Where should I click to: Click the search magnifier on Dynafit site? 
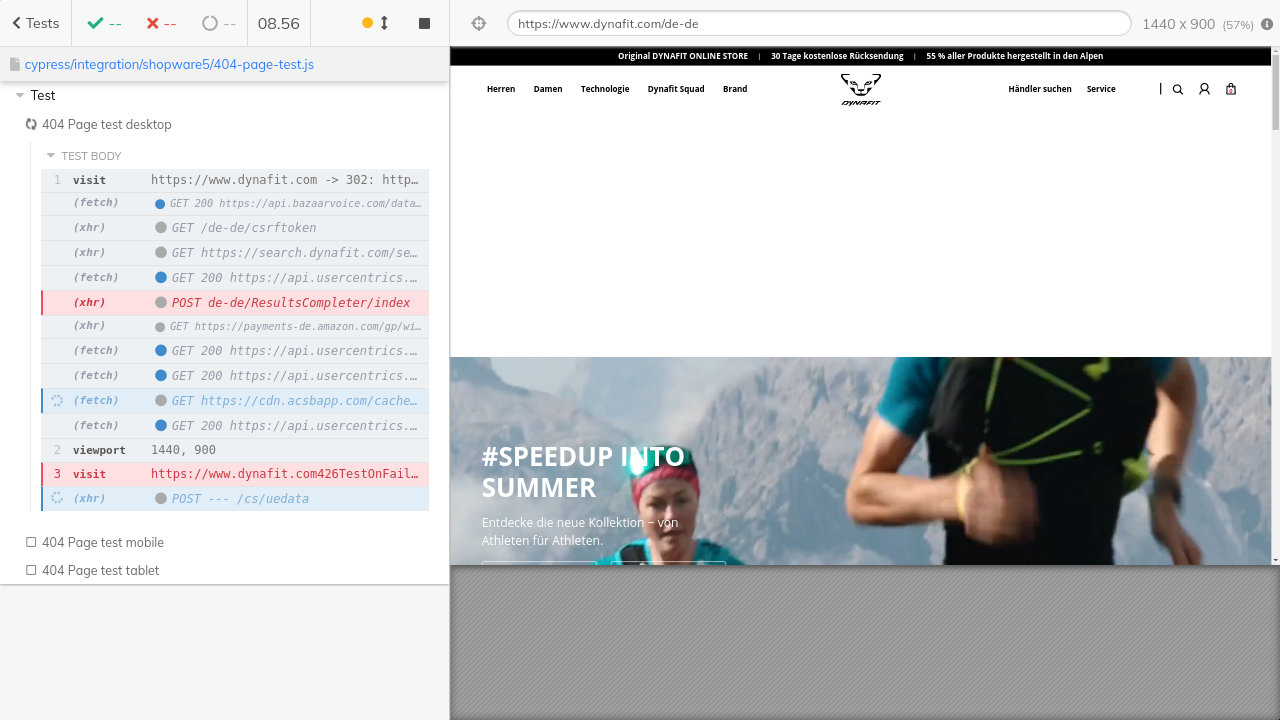(1177, 89)
